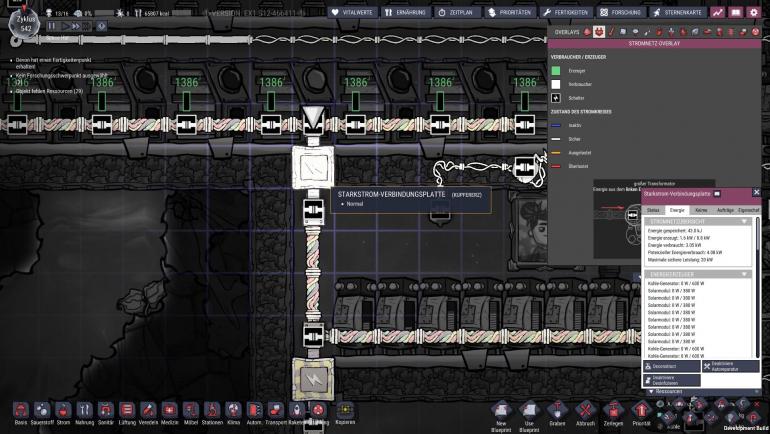Viewport: 770px width, 434px height.
Task: Click the green Erzeuger legend swatch
Action: pos(555,71)
